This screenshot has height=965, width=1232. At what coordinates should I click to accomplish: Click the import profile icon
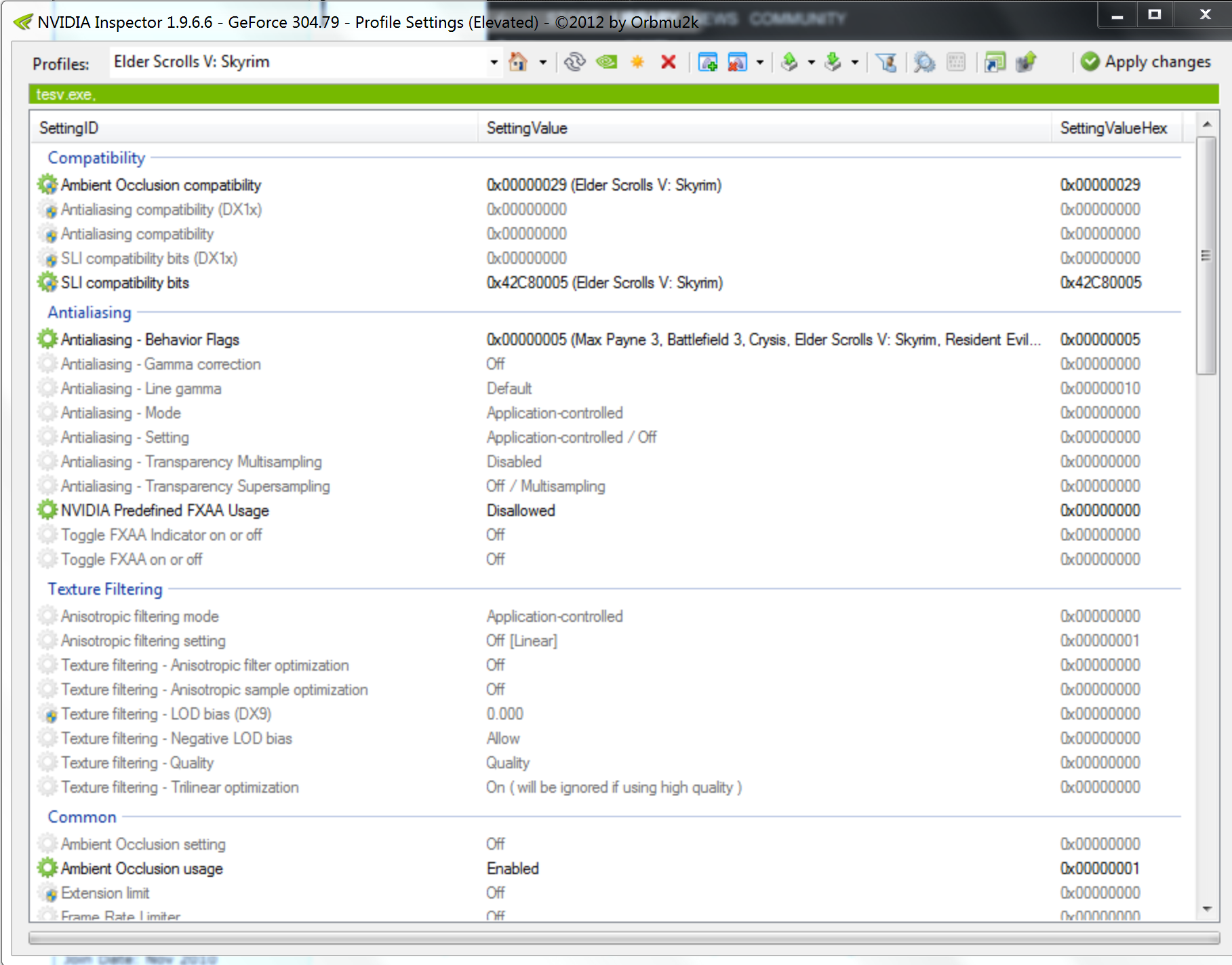[x=833, y=62]
